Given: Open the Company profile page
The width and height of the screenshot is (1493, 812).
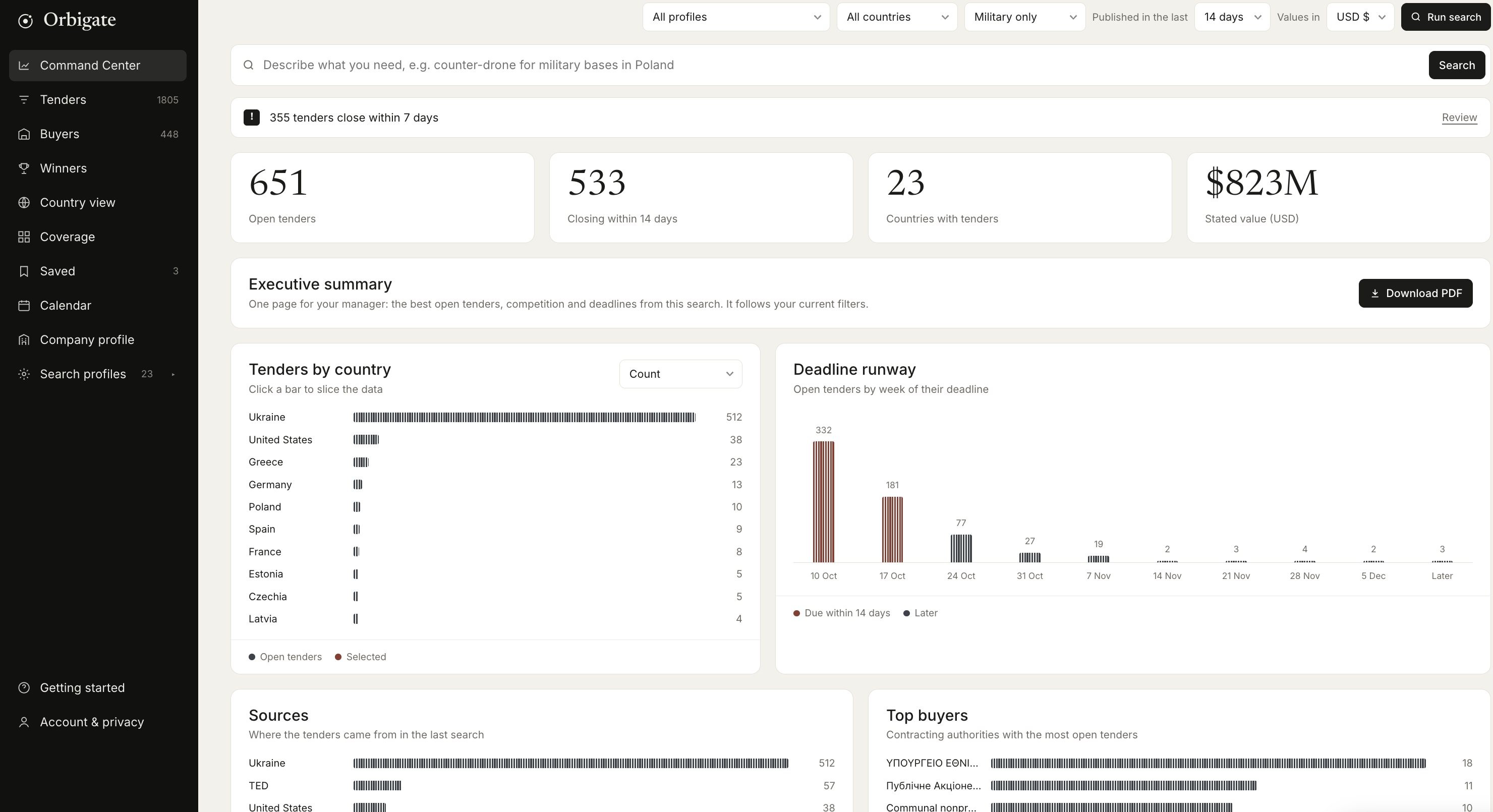Looking at the screenshot, I should [97, 339].
